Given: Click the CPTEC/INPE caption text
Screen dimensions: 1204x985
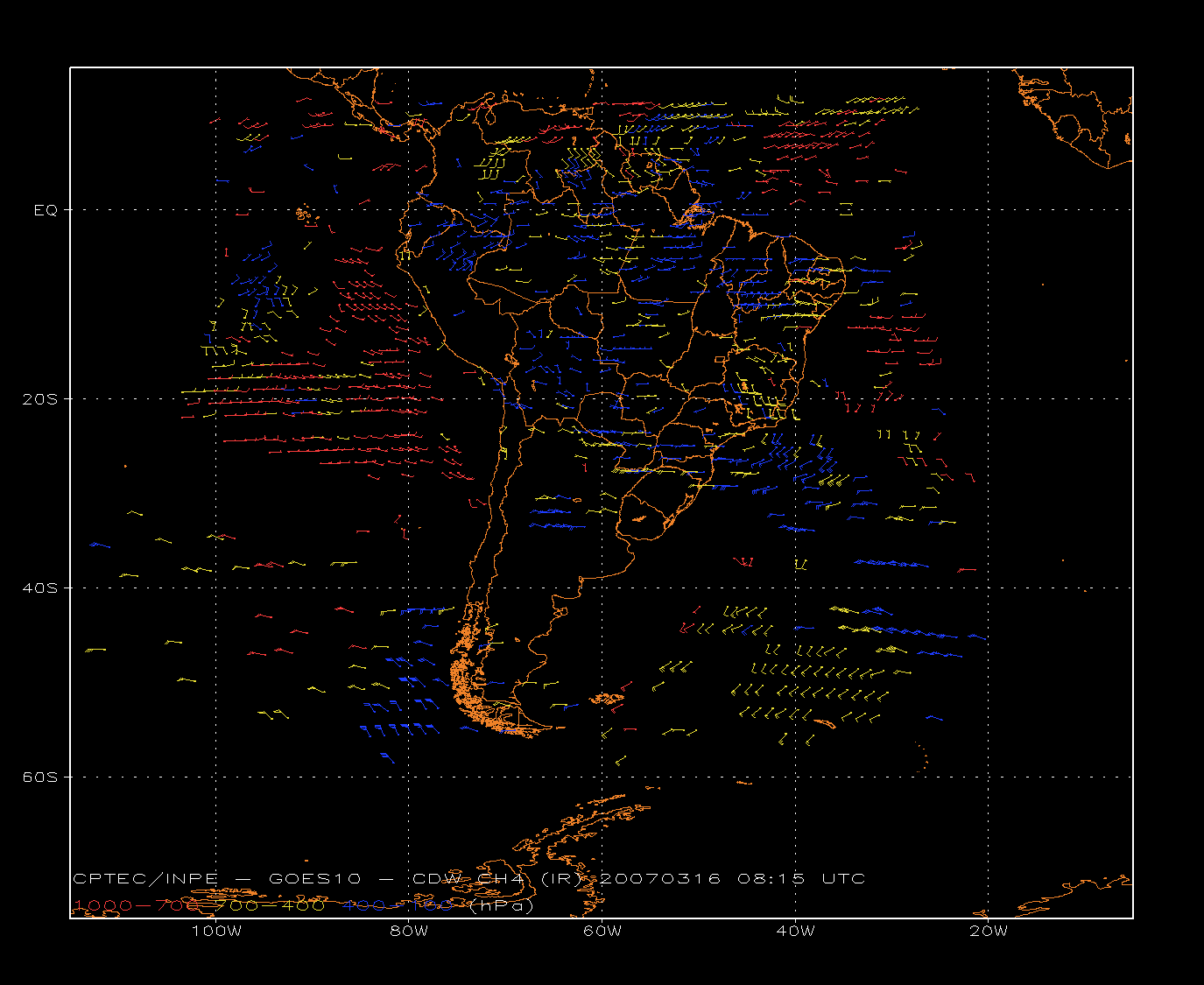Looking at the screenshot, I should [145, 878].
